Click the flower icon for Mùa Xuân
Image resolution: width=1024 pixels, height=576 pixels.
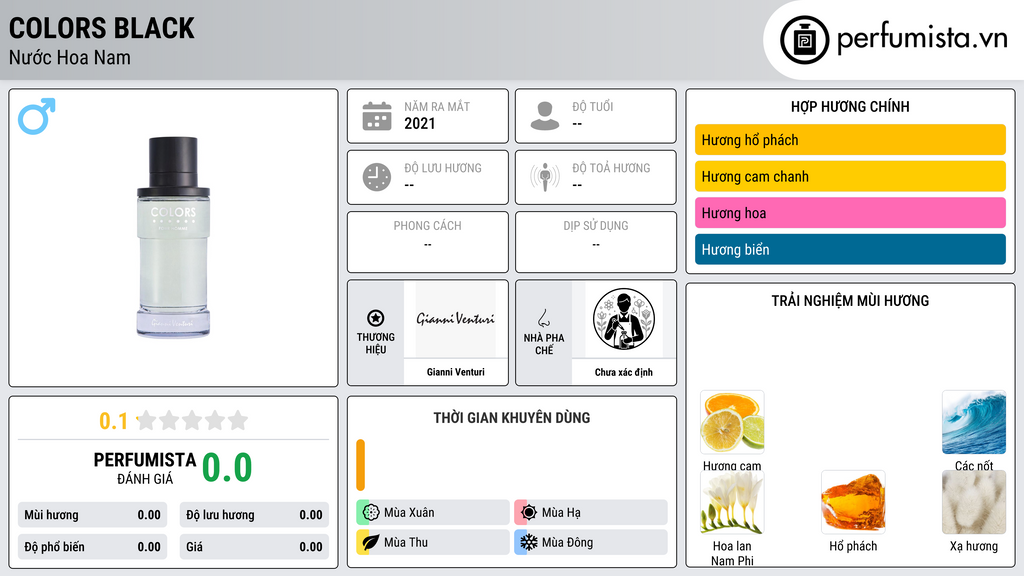(x=371, y=512)
